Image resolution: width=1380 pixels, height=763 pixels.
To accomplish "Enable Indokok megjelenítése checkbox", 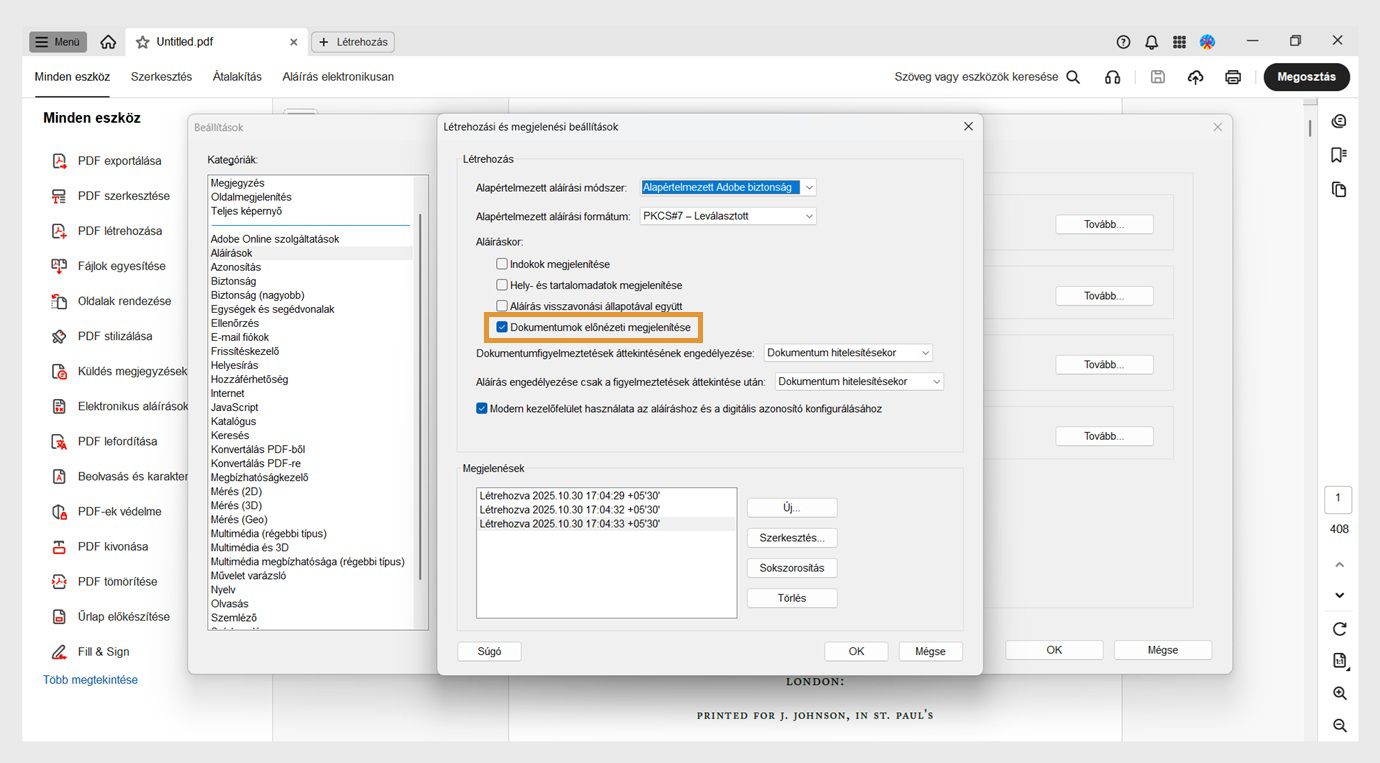I will coord(502,264).
